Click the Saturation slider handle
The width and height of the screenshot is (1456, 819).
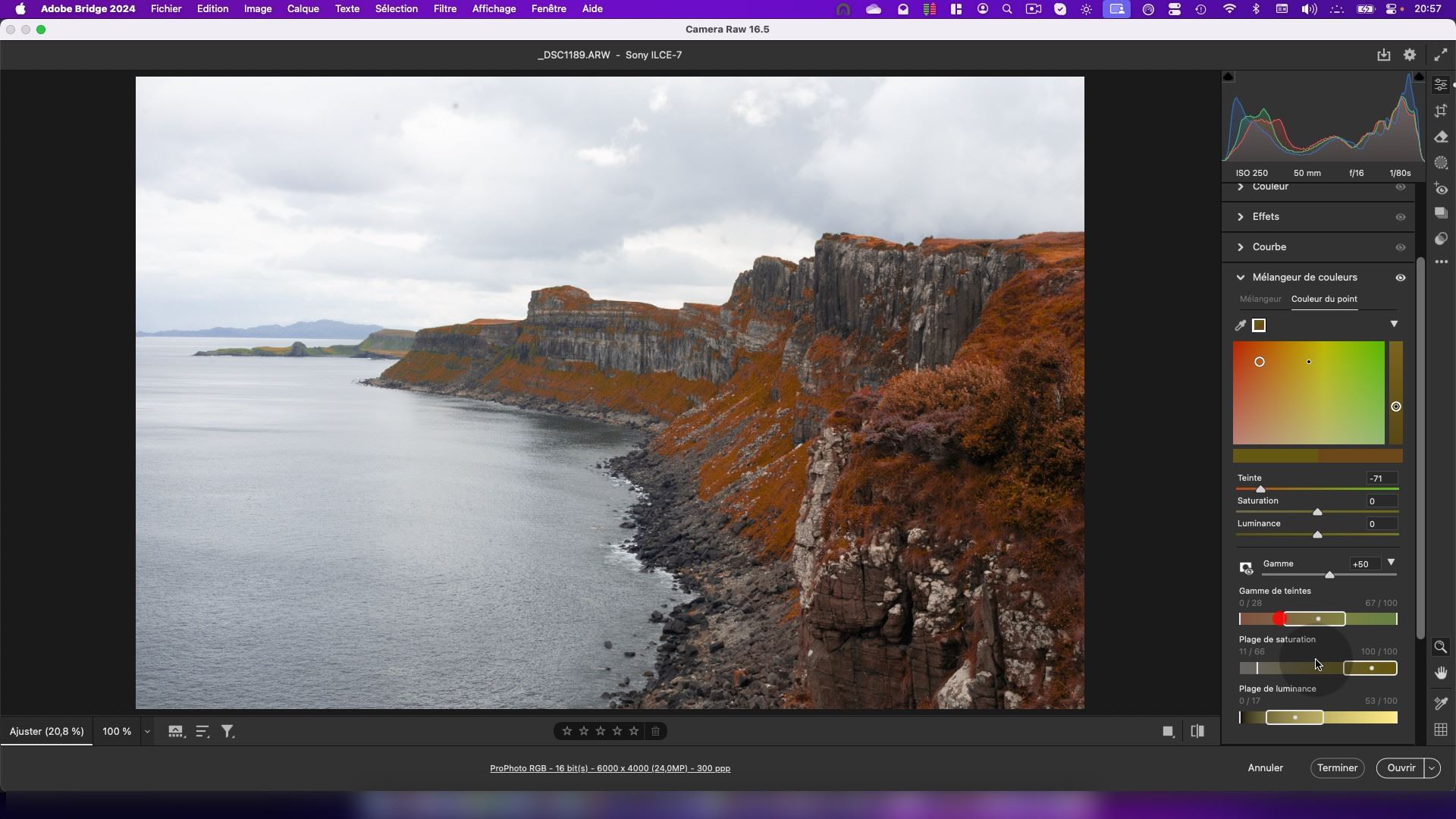pos(1317,513)
